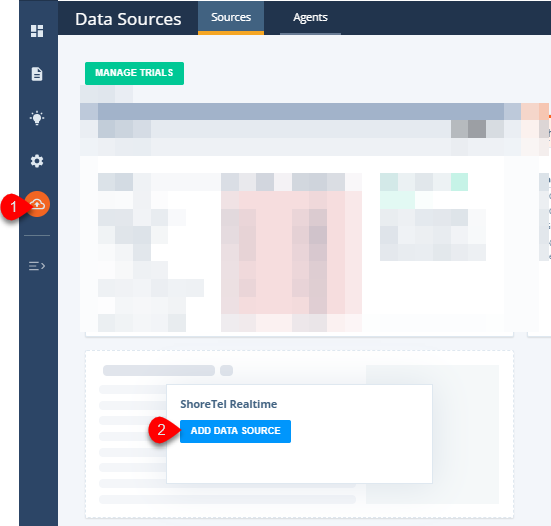Image resolution: width=551 pixels, height=526 pixels.
Task: Open the settings gear icon in sidebar
Action: [x=37, y=161]
